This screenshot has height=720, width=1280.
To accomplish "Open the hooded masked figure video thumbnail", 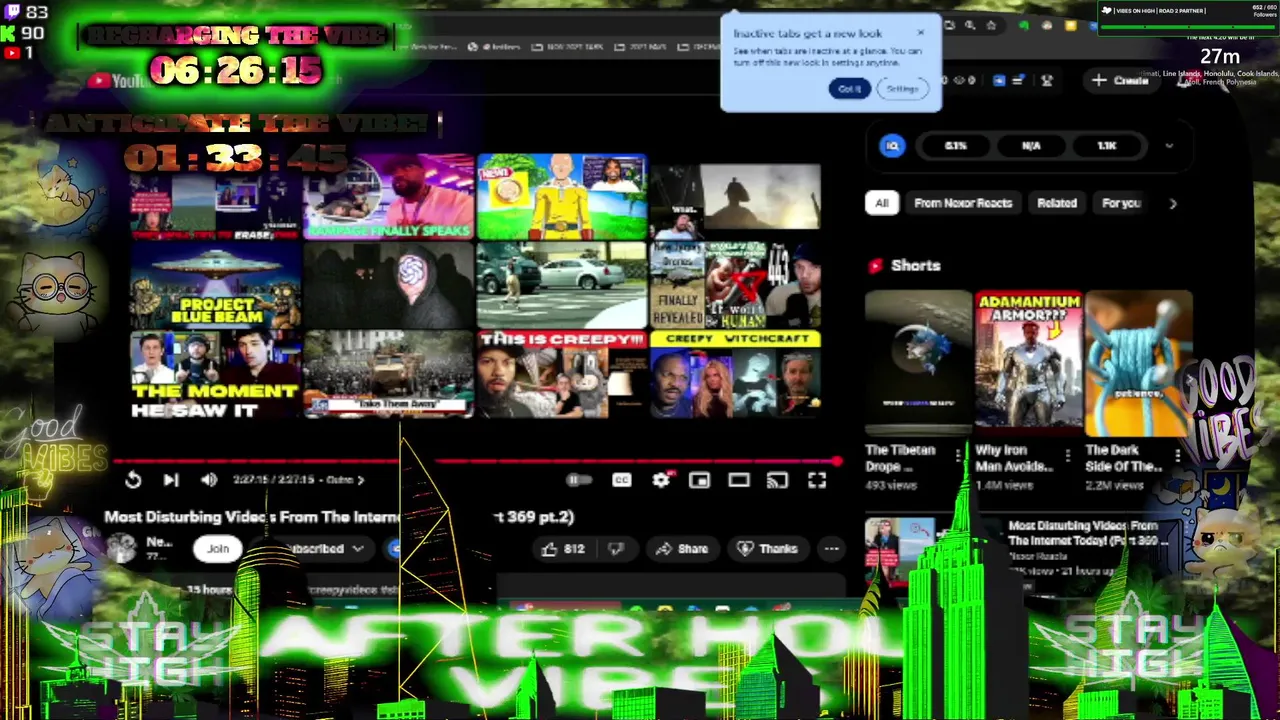I will 389,285.
